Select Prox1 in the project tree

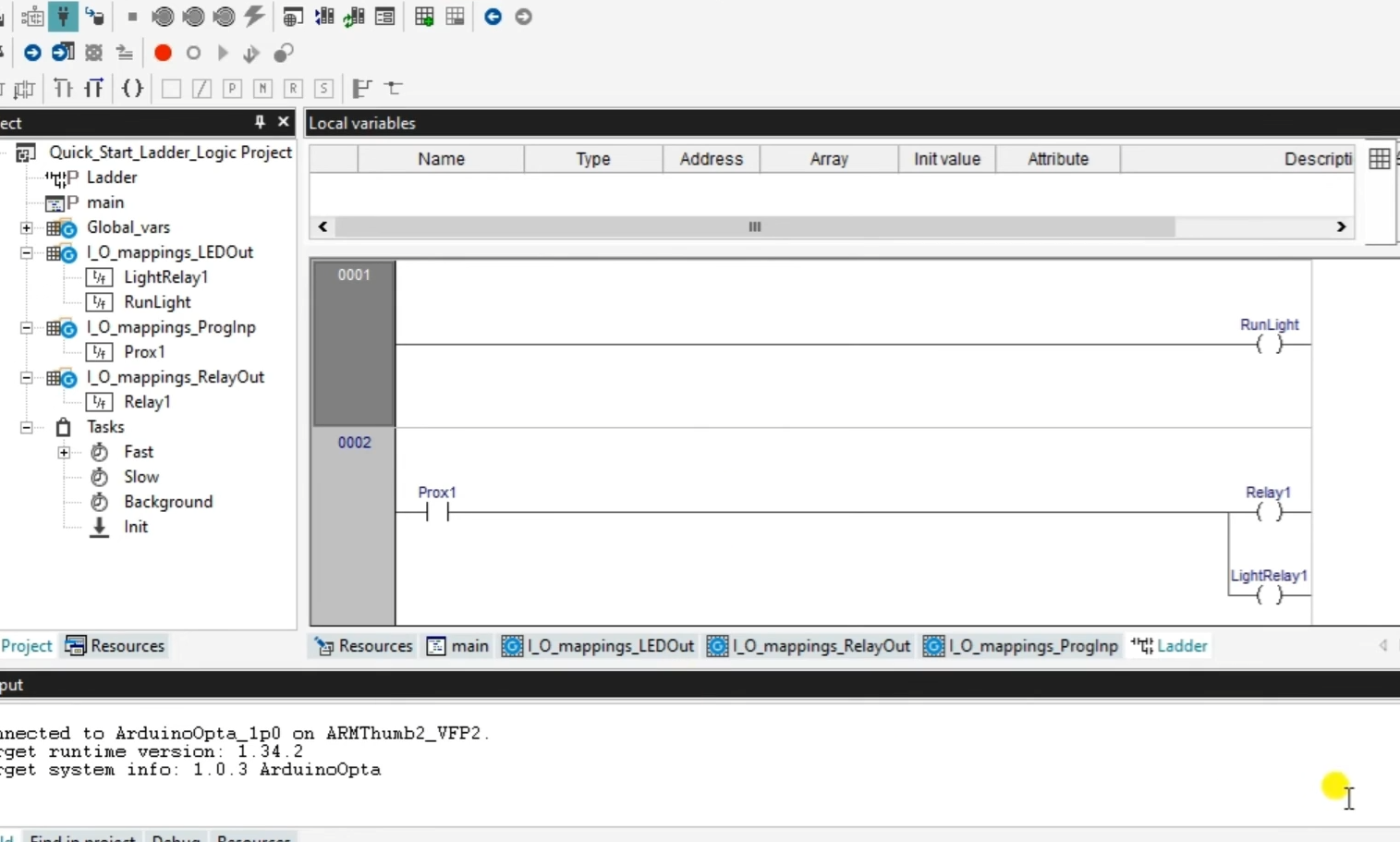pos(144,352)
